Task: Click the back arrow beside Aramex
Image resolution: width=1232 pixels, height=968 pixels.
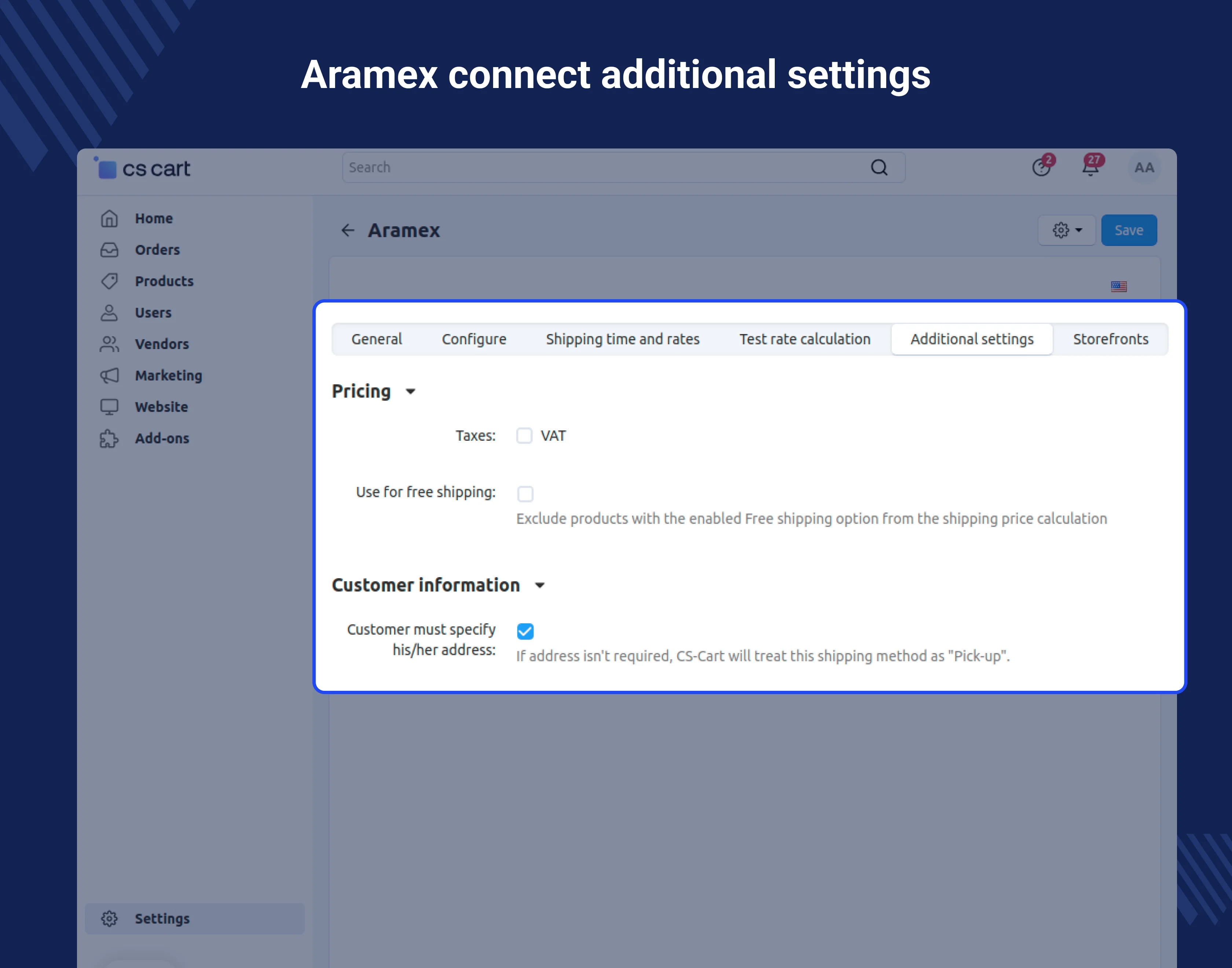Action: point(347,230)
